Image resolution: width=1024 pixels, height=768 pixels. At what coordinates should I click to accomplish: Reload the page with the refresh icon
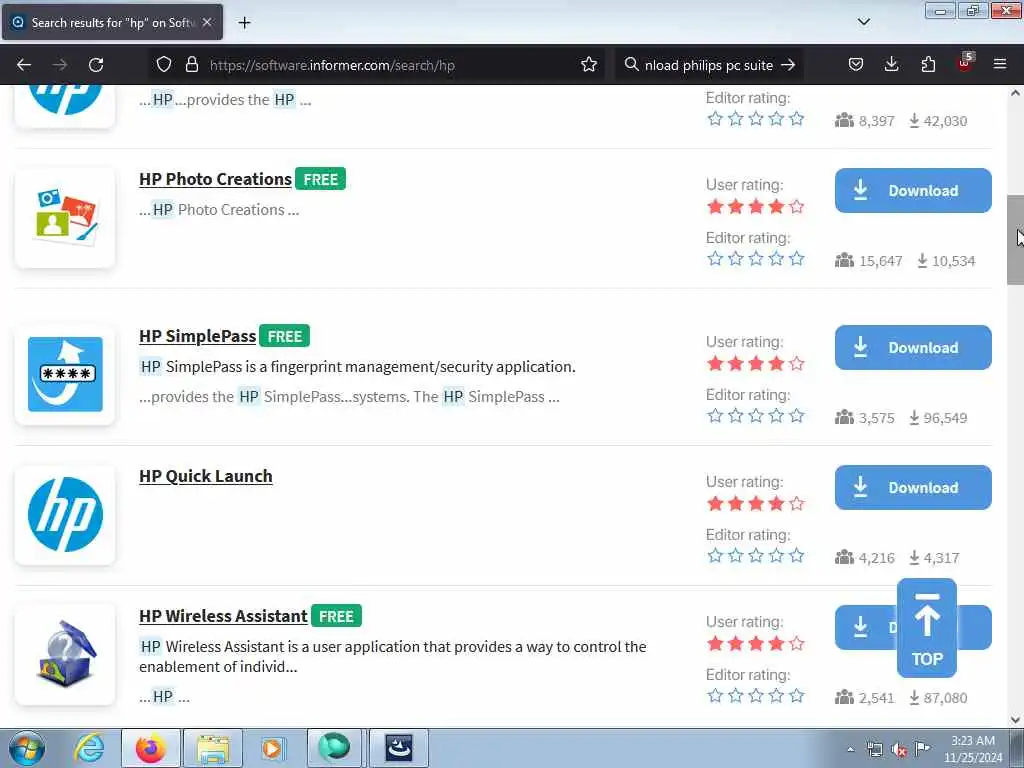coord(96,65)
